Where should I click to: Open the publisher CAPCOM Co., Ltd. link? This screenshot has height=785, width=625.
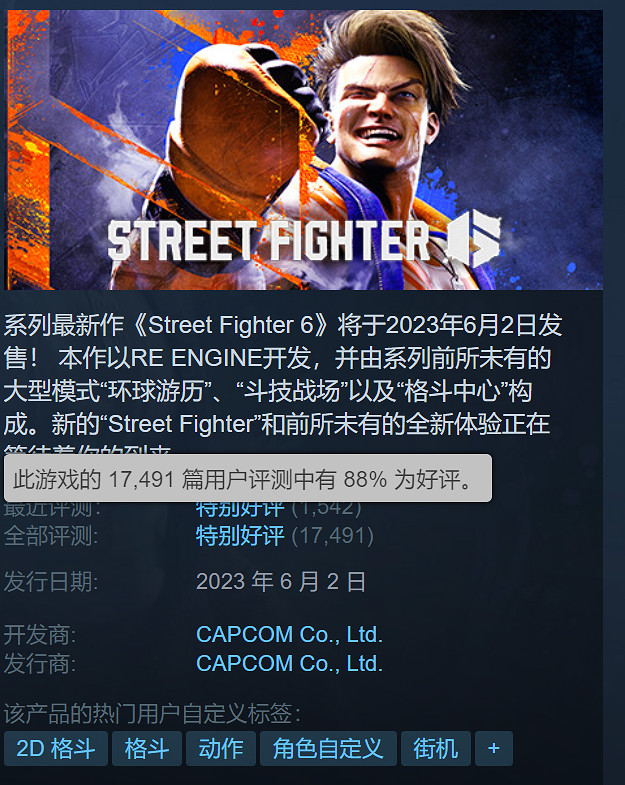(289, 663)
